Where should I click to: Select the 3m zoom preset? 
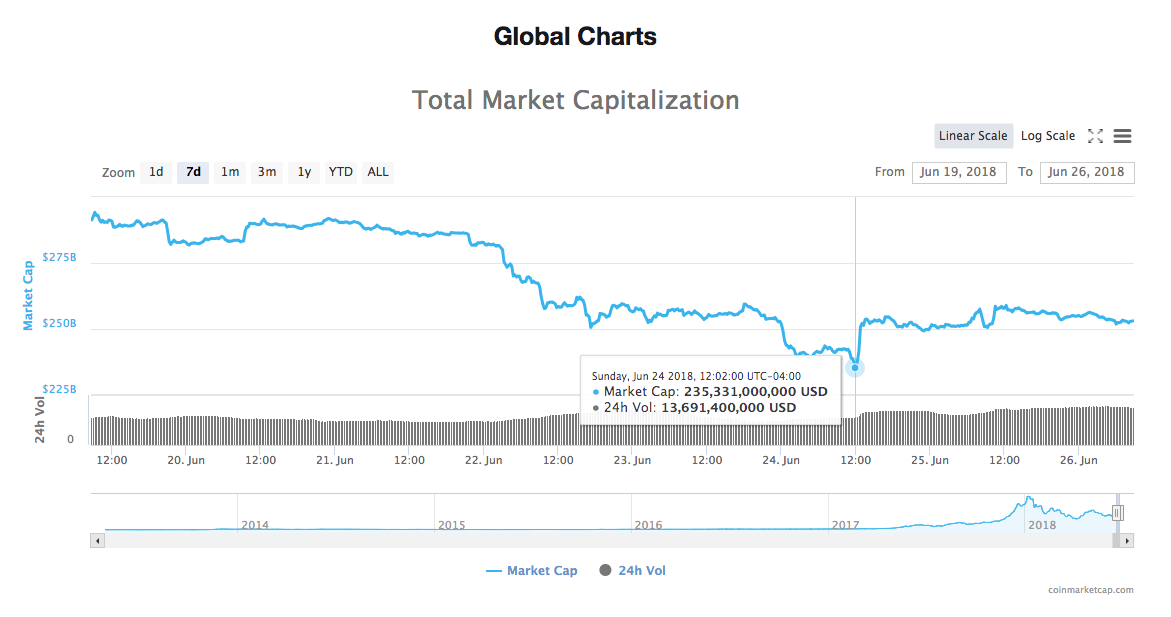pyautogui.click(x=266, y=172)
